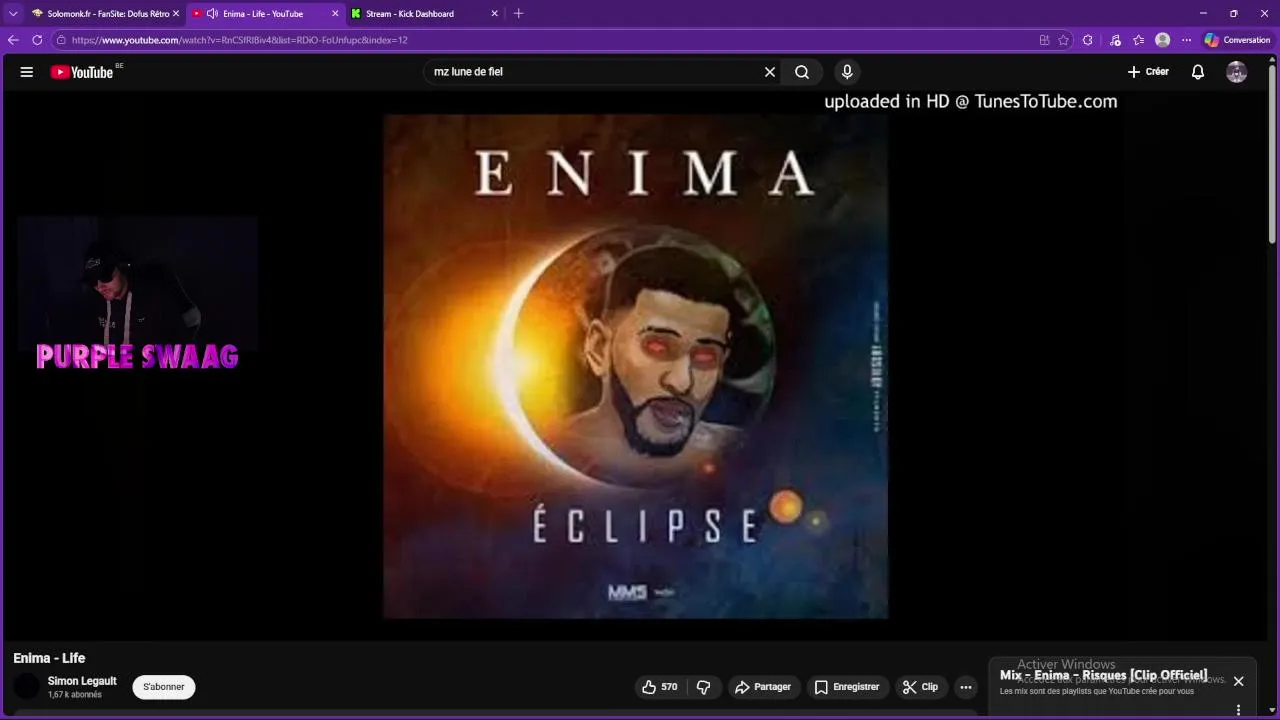Open browser extensions puzzle icon
The image size is (1280, 720).
[x=1088, y=40]
